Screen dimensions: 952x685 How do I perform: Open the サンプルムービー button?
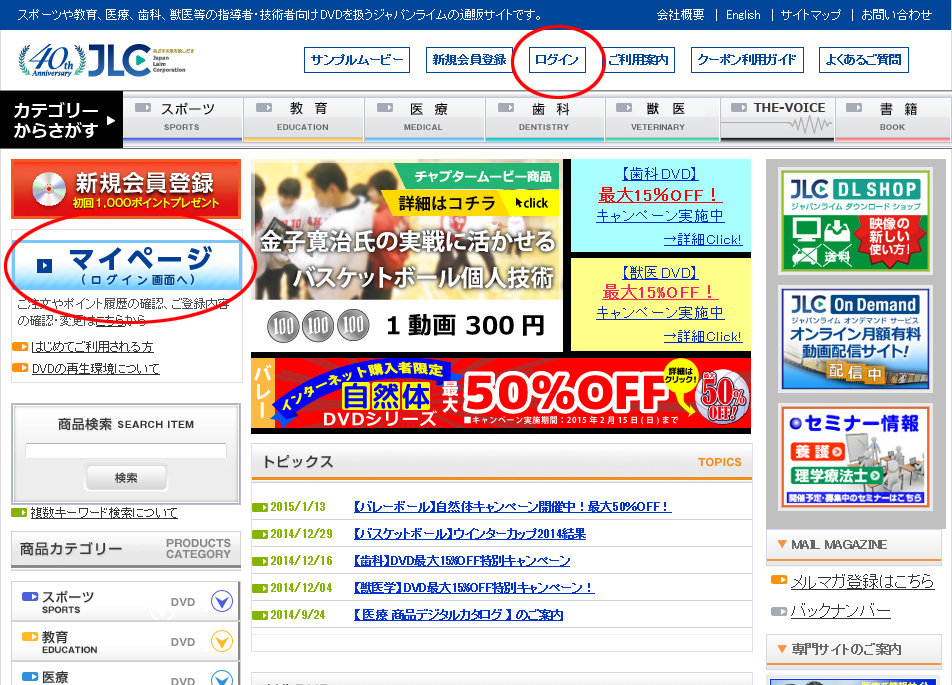(x=356, y=60)
